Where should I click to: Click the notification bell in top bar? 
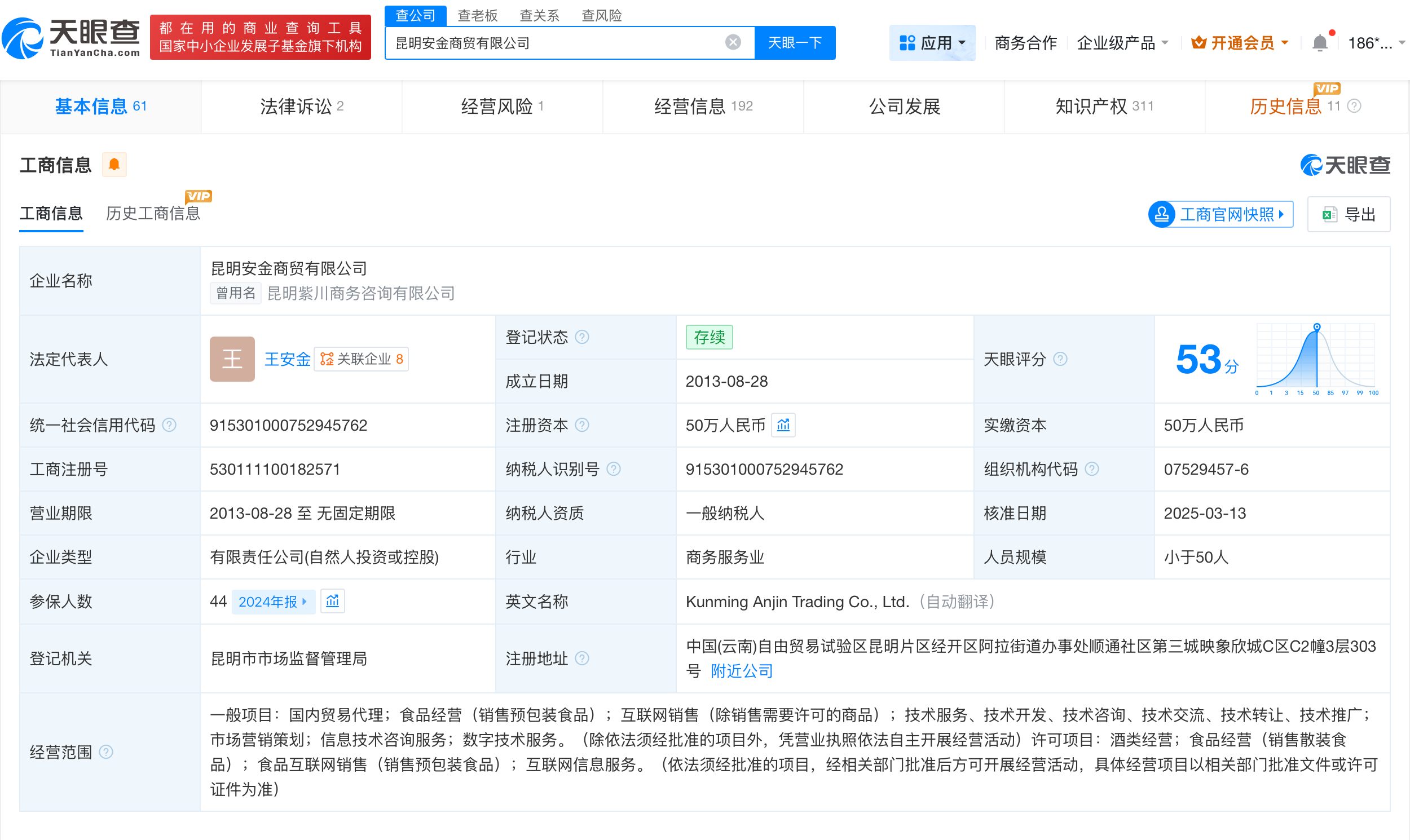(1320, 42)
